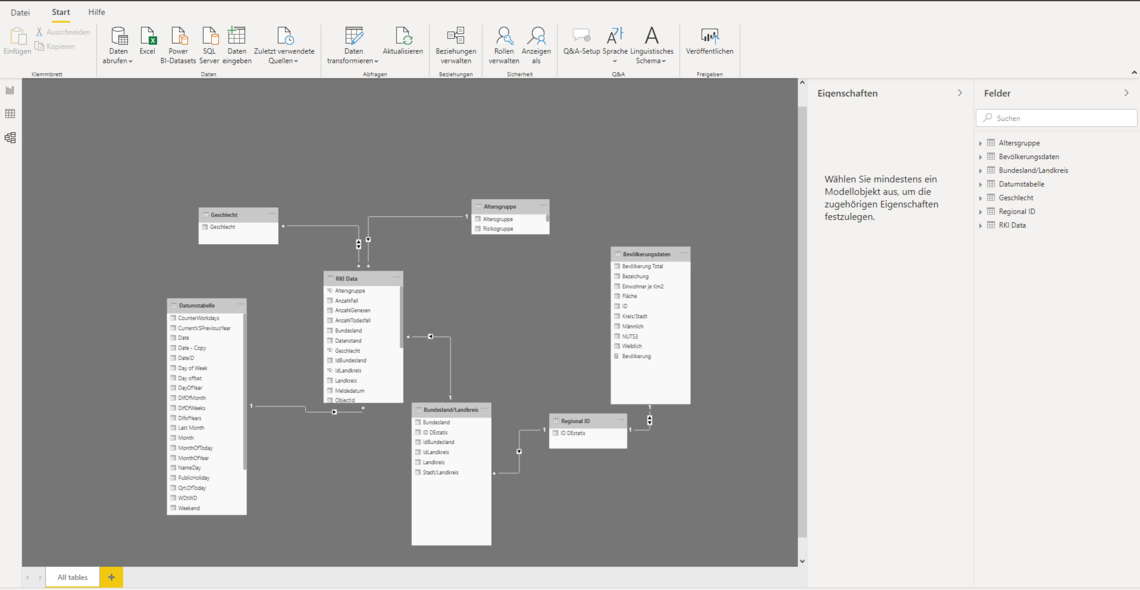Expand Geschlecht in Felder list
1140x590 pixels.
(980, 198)
